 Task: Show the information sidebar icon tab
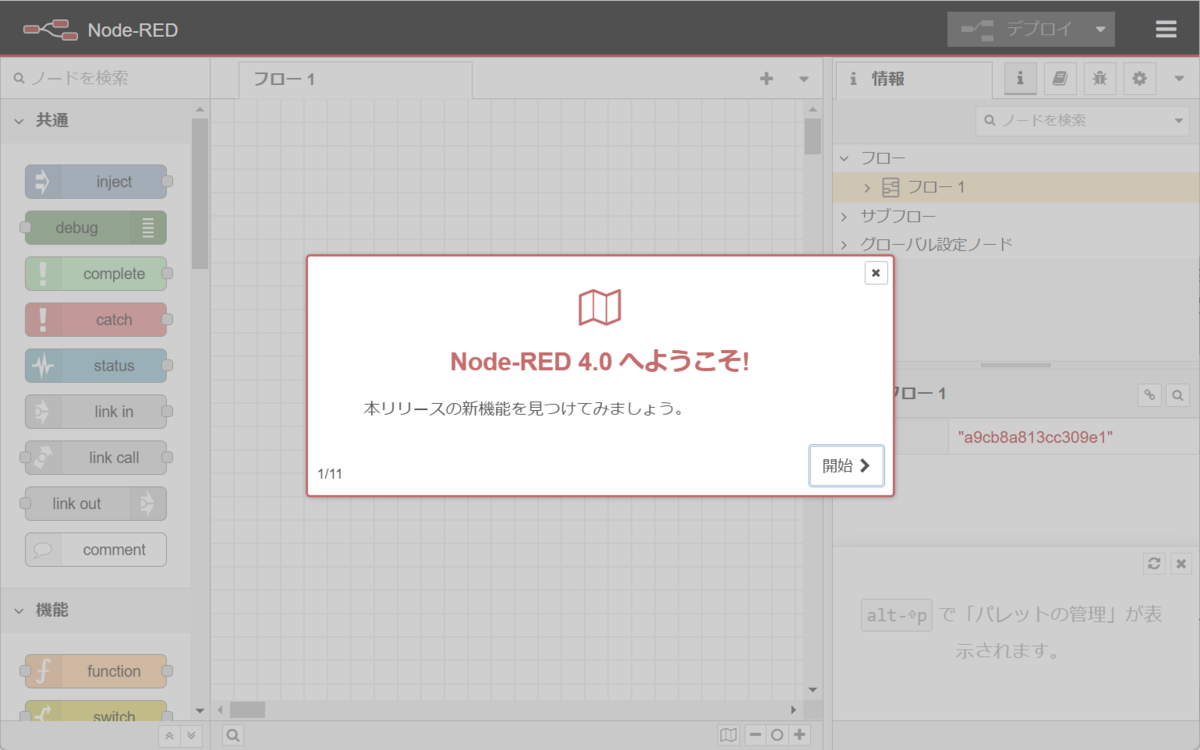(x=1020, y=78)
